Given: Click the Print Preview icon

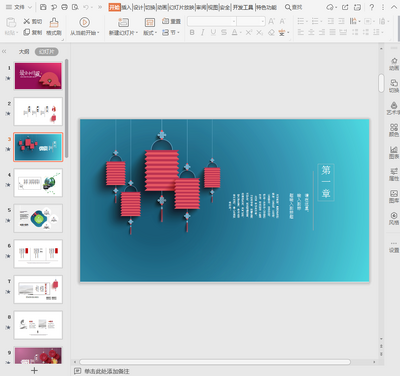Looking at the screenshot, I should click(x=75, y=7).
